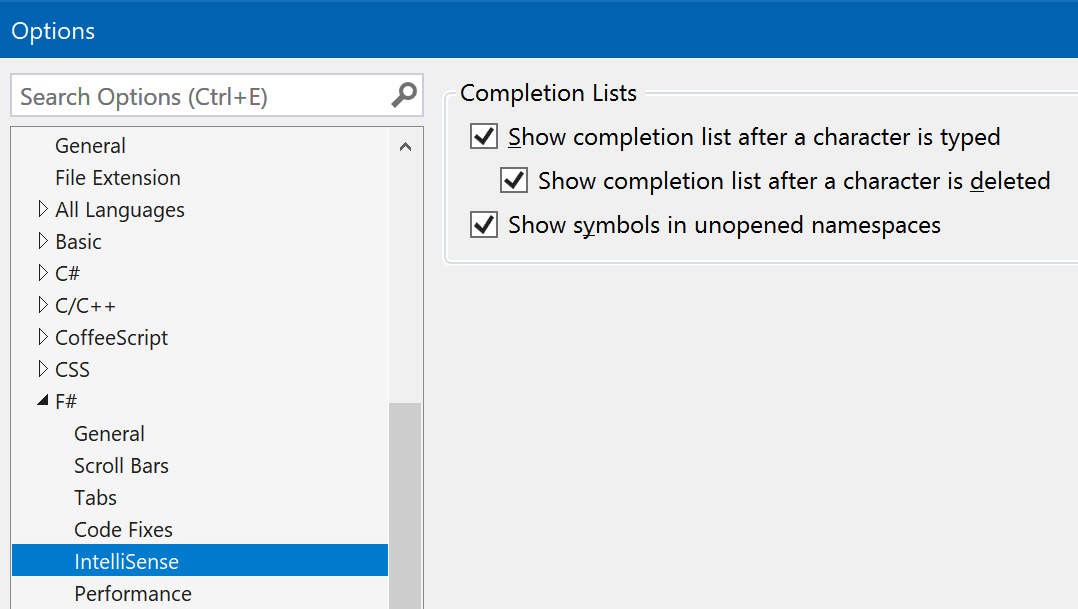This screenshot has height=609, width=1078.
Task: Open Scroll Bars under F#
Action: point(121,466)
